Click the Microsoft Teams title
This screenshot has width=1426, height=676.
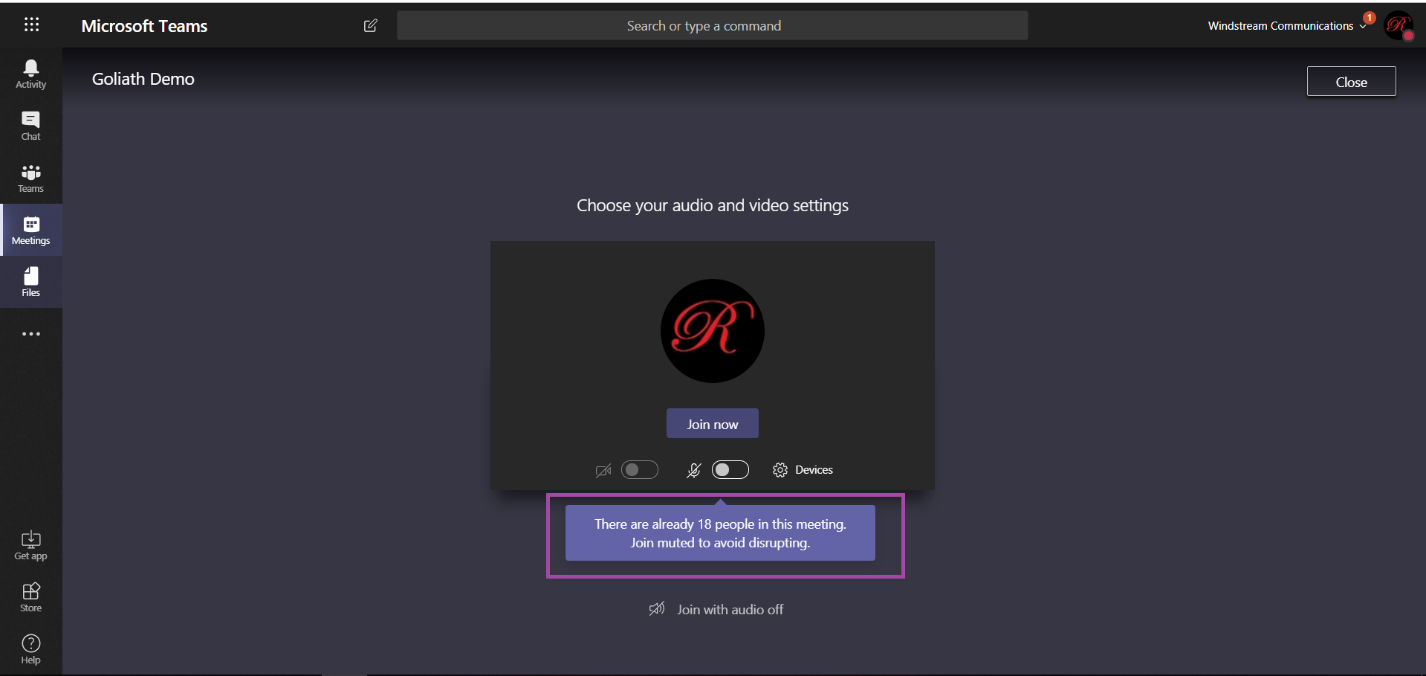point(144,26)
